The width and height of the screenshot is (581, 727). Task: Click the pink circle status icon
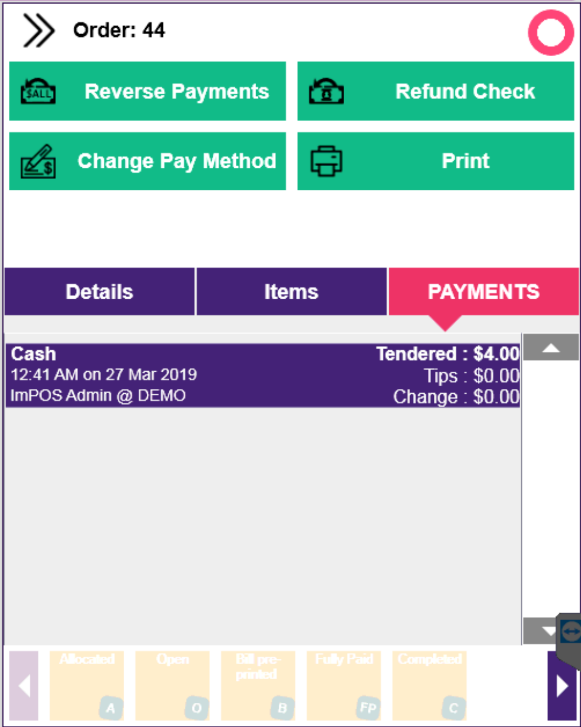tap(551, 33)
